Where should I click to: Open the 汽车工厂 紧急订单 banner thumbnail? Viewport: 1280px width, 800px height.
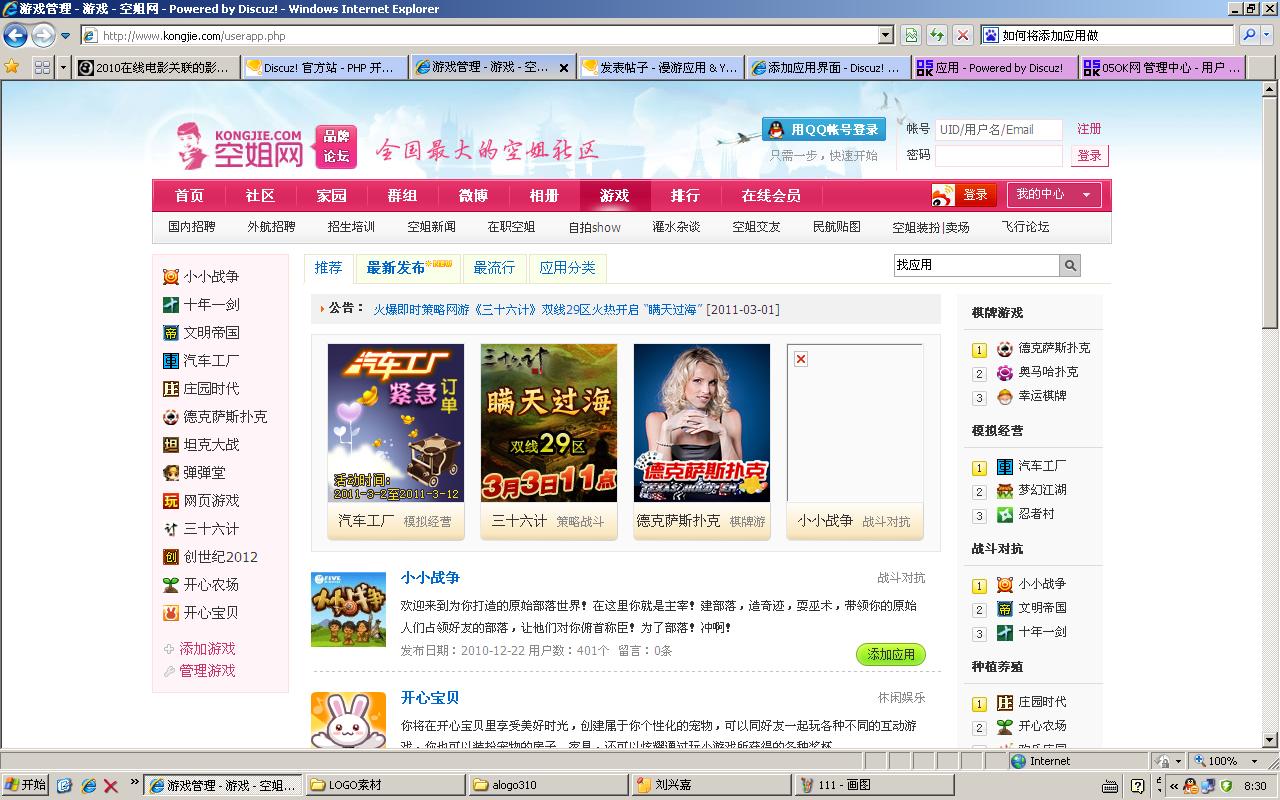396,423
